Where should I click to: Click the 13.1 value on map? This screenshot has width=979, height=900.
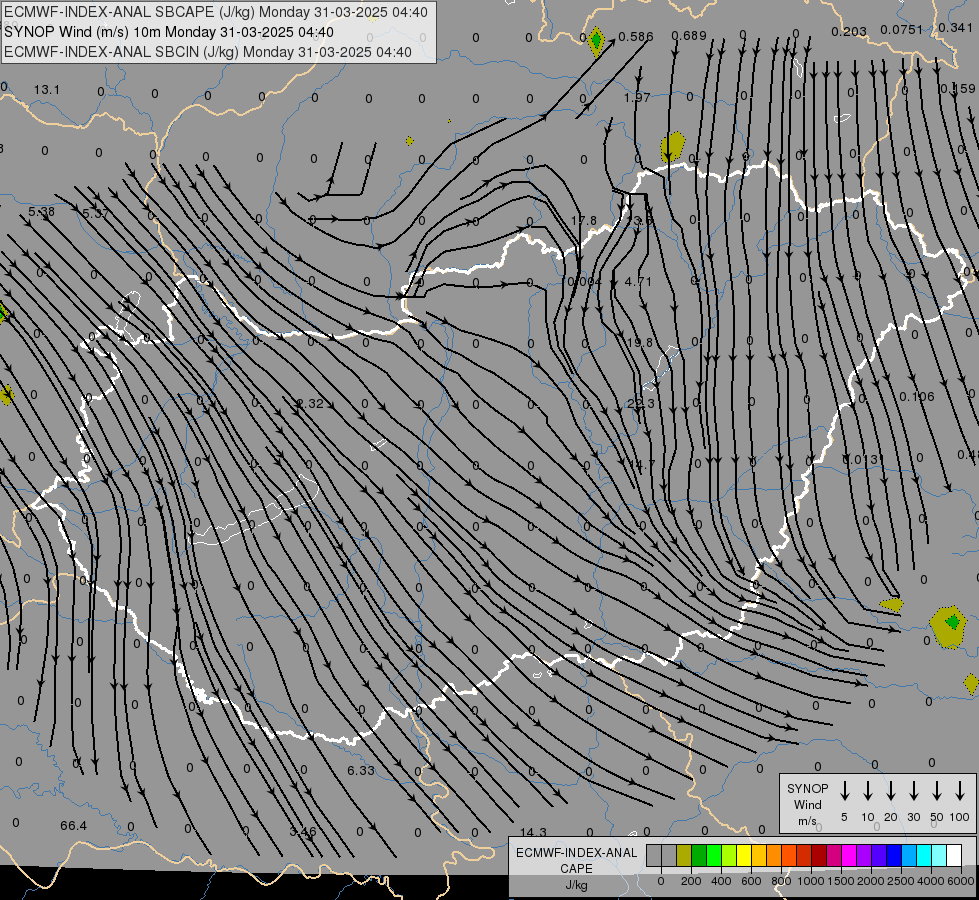pos(47,90)
